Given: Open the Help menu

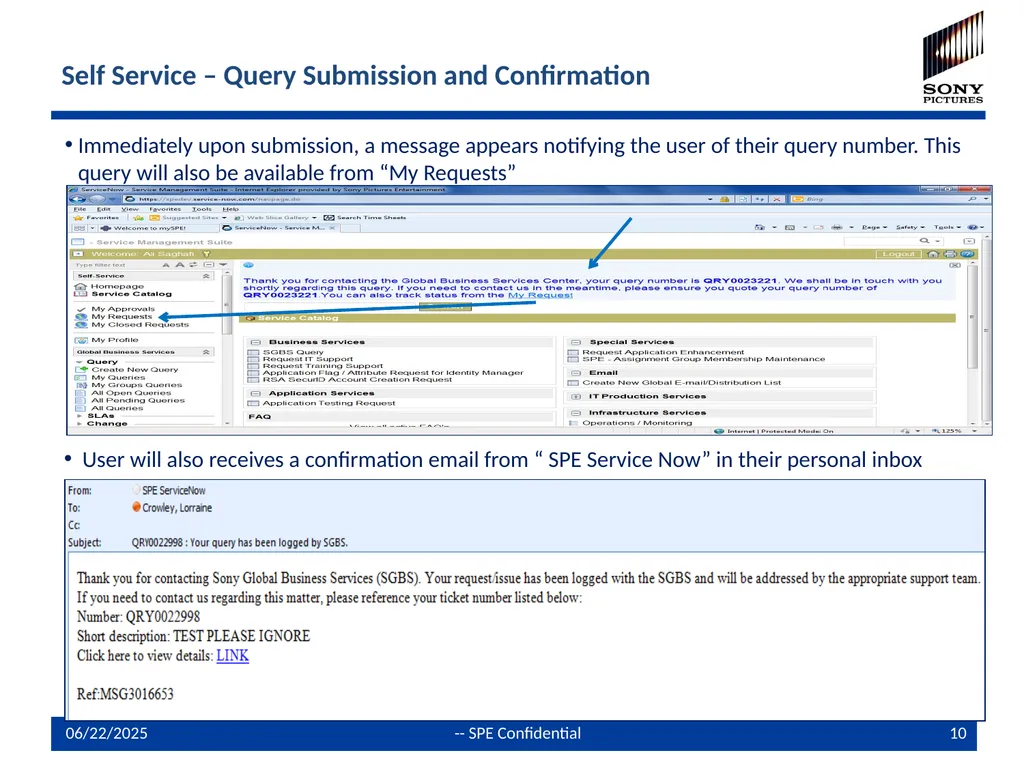Looking at the screenshot, I should click(x=231, y=209).
